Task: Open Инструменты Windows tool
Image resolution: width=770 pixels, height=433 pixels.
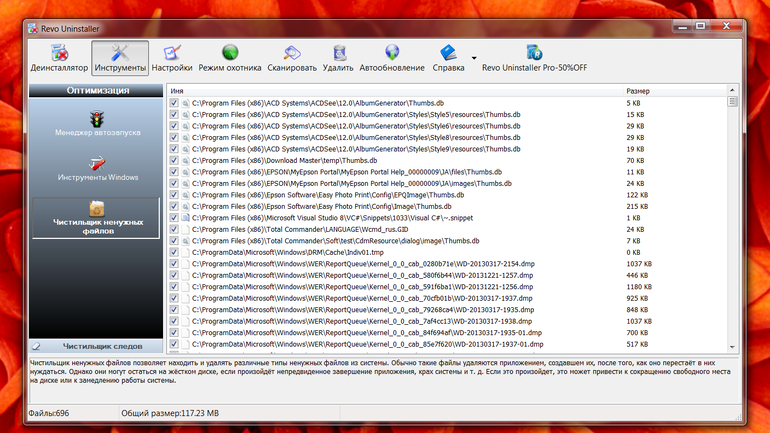Action: [x=97, y=169]
